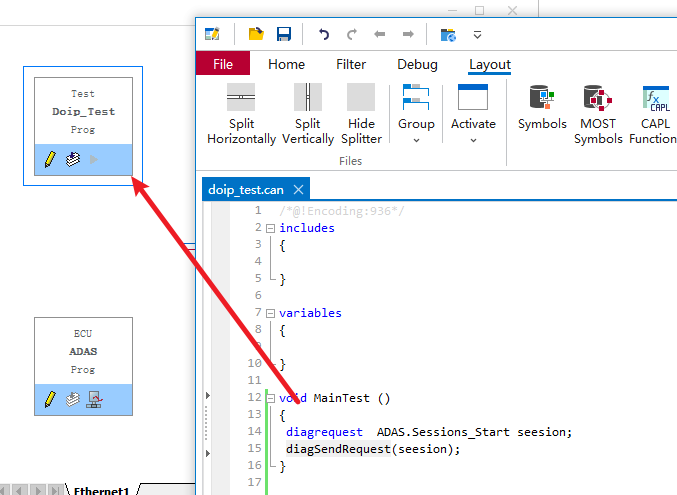The image size is (677, 495).
Task: Select the Ethernet1 tab at bottom
Action: (x=101, y=490)
